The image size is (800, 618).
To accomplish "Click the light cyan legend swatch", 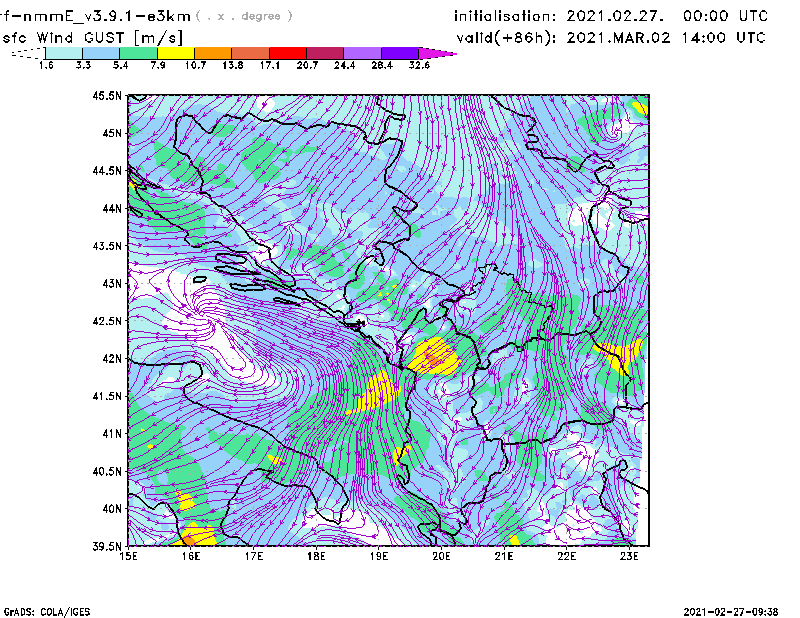I will click(64, 53).
